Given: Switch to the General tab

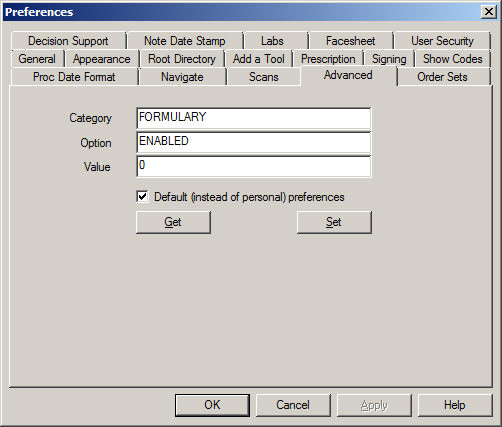Looking at the screenshot, I should 37,59.
